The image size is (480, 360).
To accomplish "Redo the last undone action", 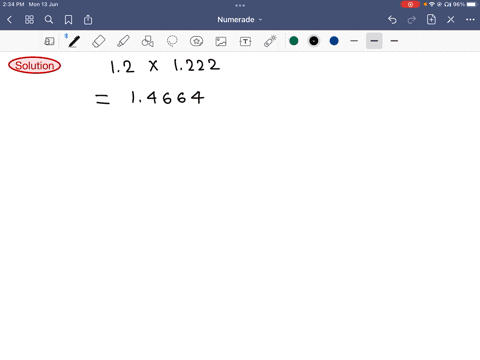I will (412, 20).
